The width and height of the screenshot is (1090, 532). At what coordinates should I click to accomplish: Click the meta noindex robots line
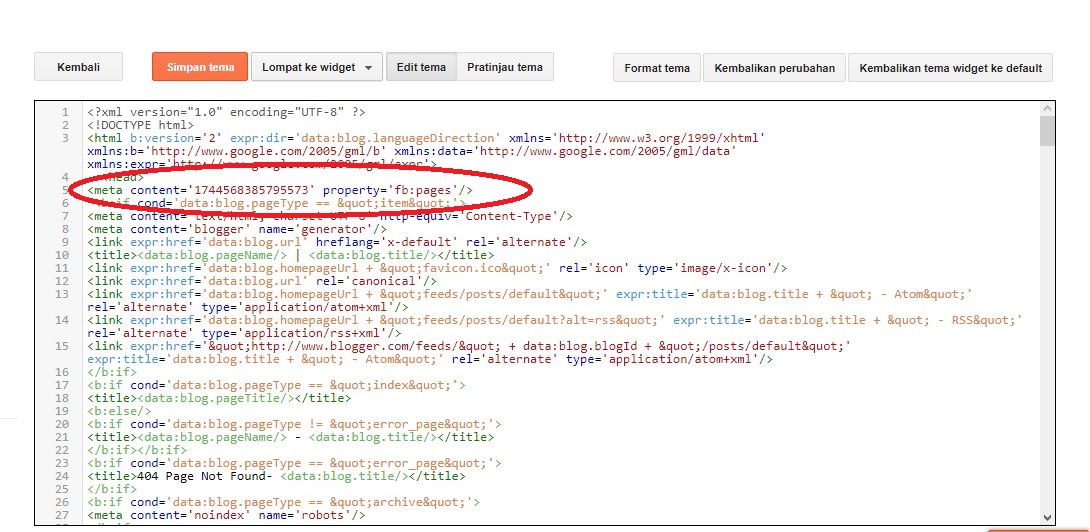227,515
